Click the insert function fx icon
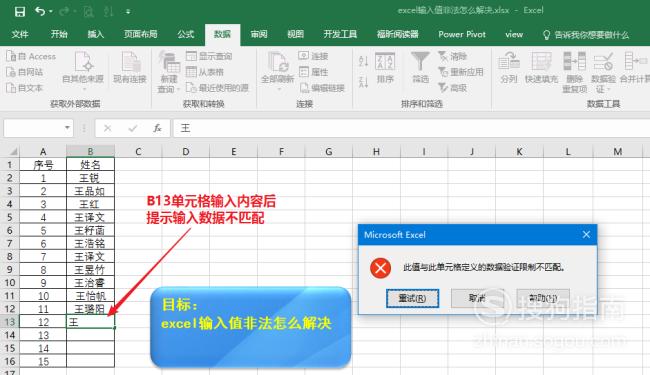The height and width of the screenshot is (375, 650). [157, 128]
